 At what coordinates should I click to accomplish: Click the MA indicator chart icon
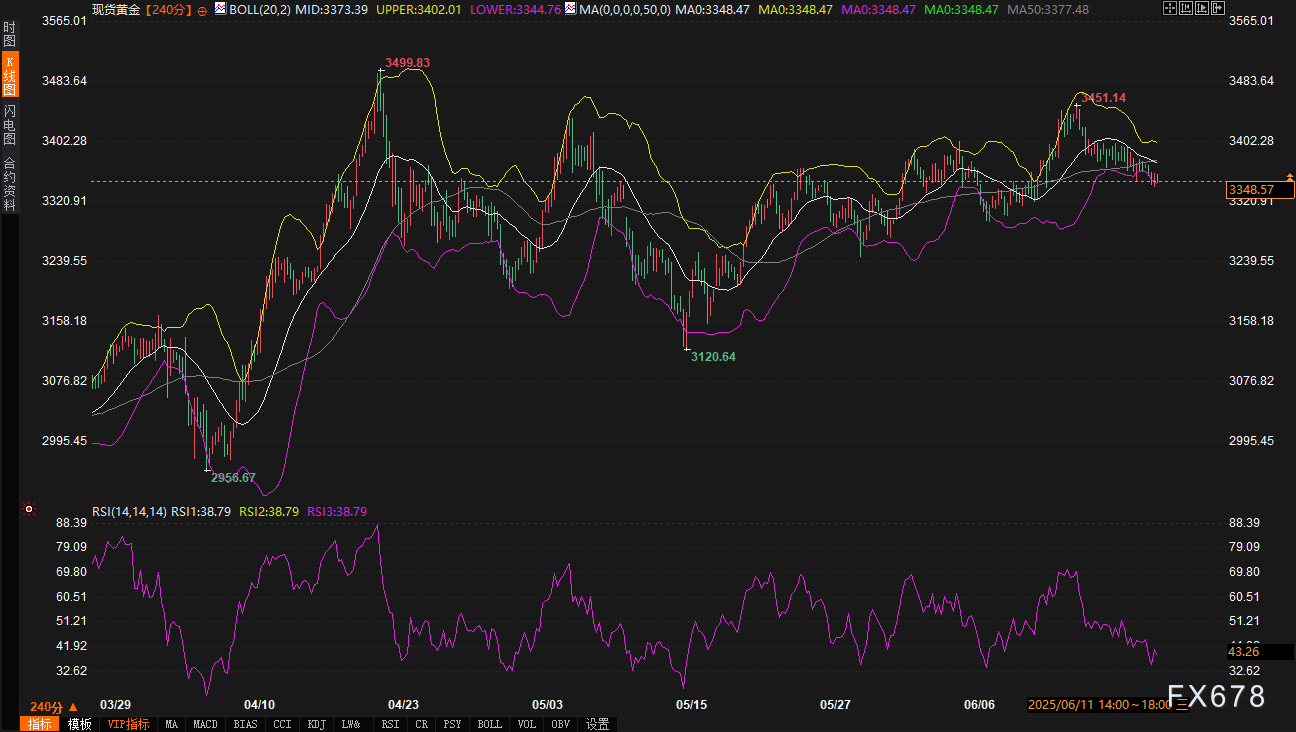tap(570, 8)
